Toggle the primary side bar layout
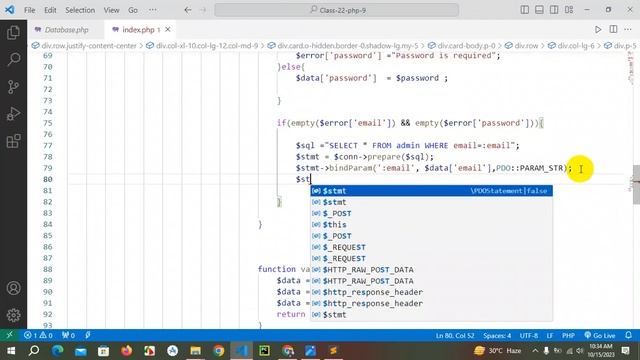Viewport: 640px width, 360px height. 524,10
